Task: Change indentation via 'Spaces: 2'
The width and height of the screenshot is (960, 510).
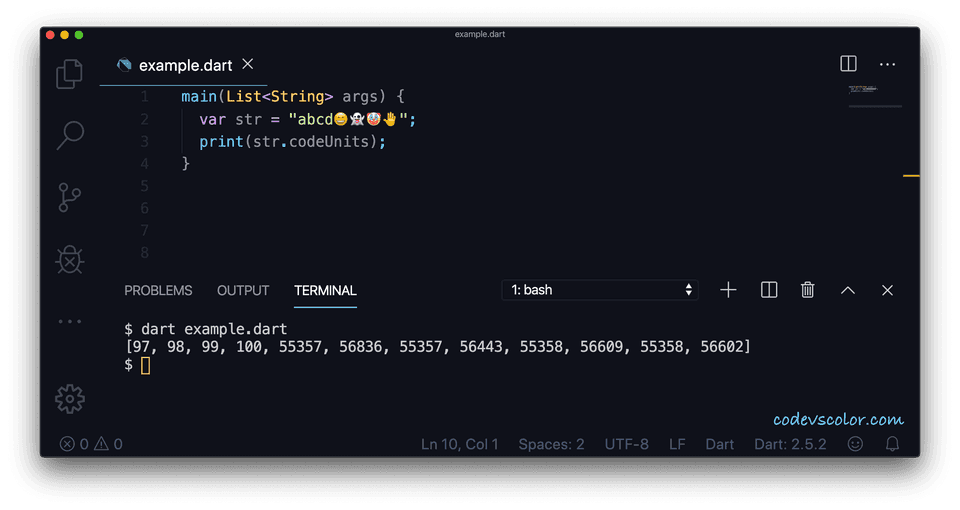Action: tap(551, 444)
